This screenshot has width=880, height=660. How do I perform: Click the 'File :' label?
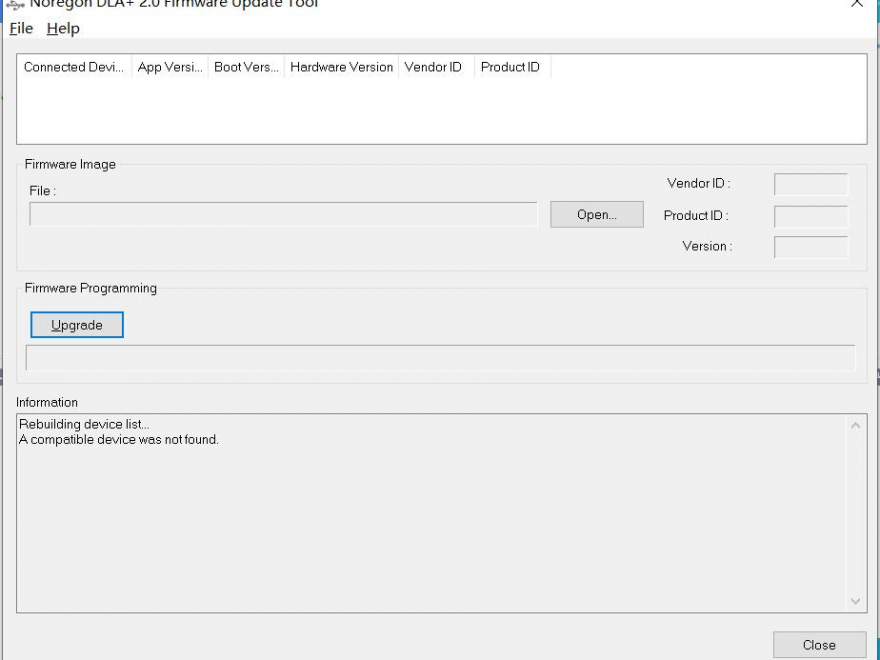pos(43,191)
